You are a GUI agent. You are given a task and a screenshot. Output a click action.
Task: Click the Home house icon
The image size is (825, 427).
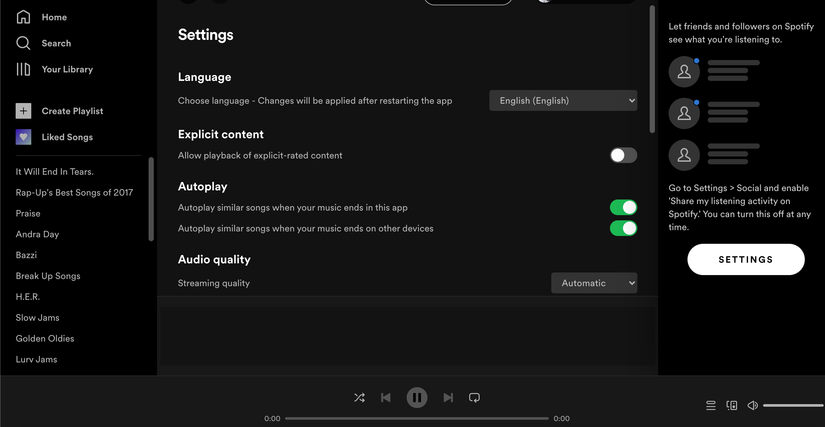(23, 17)
